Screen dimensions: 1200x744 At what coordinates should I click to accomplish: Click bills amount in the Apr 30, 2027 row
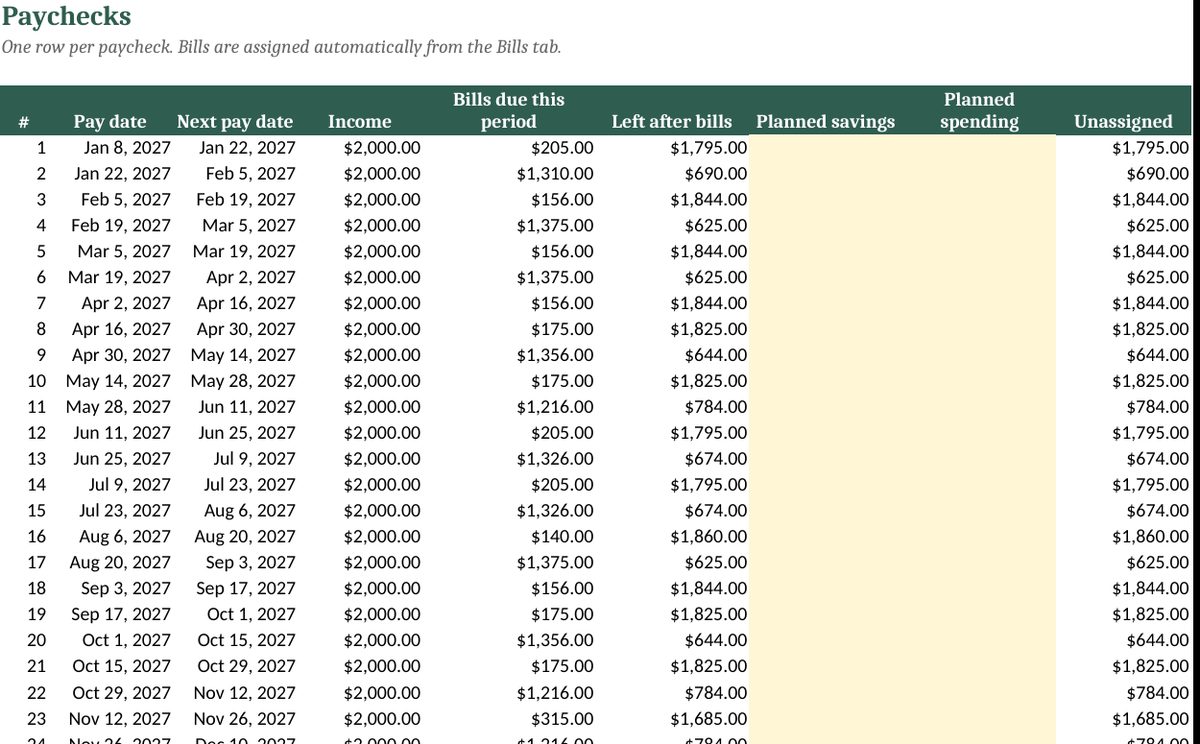555,355
